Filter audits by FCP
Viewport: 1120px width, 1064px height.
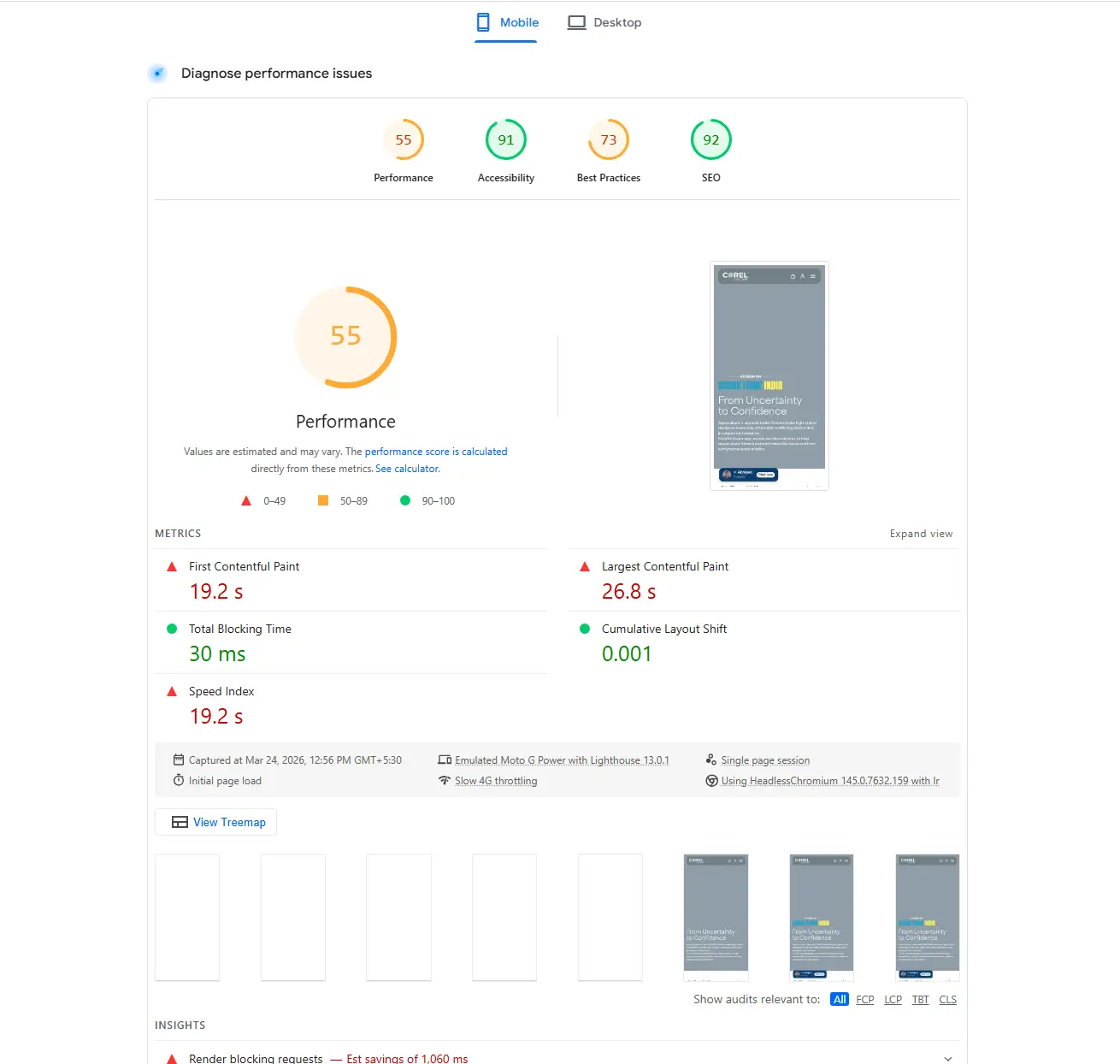coord(864,999)
